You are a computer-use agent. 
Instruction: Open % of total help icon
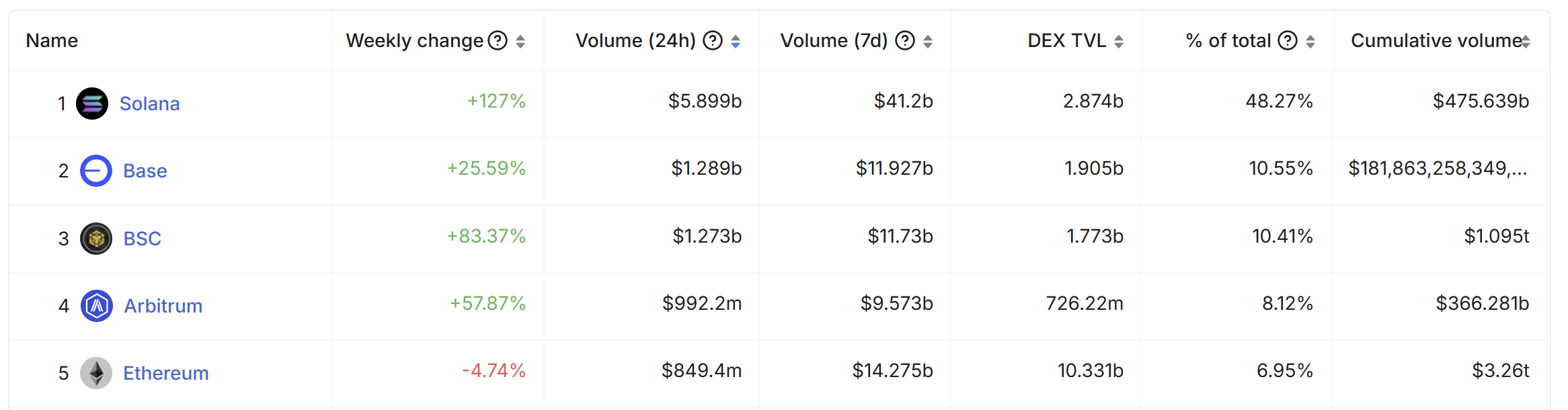point(1288,41)
